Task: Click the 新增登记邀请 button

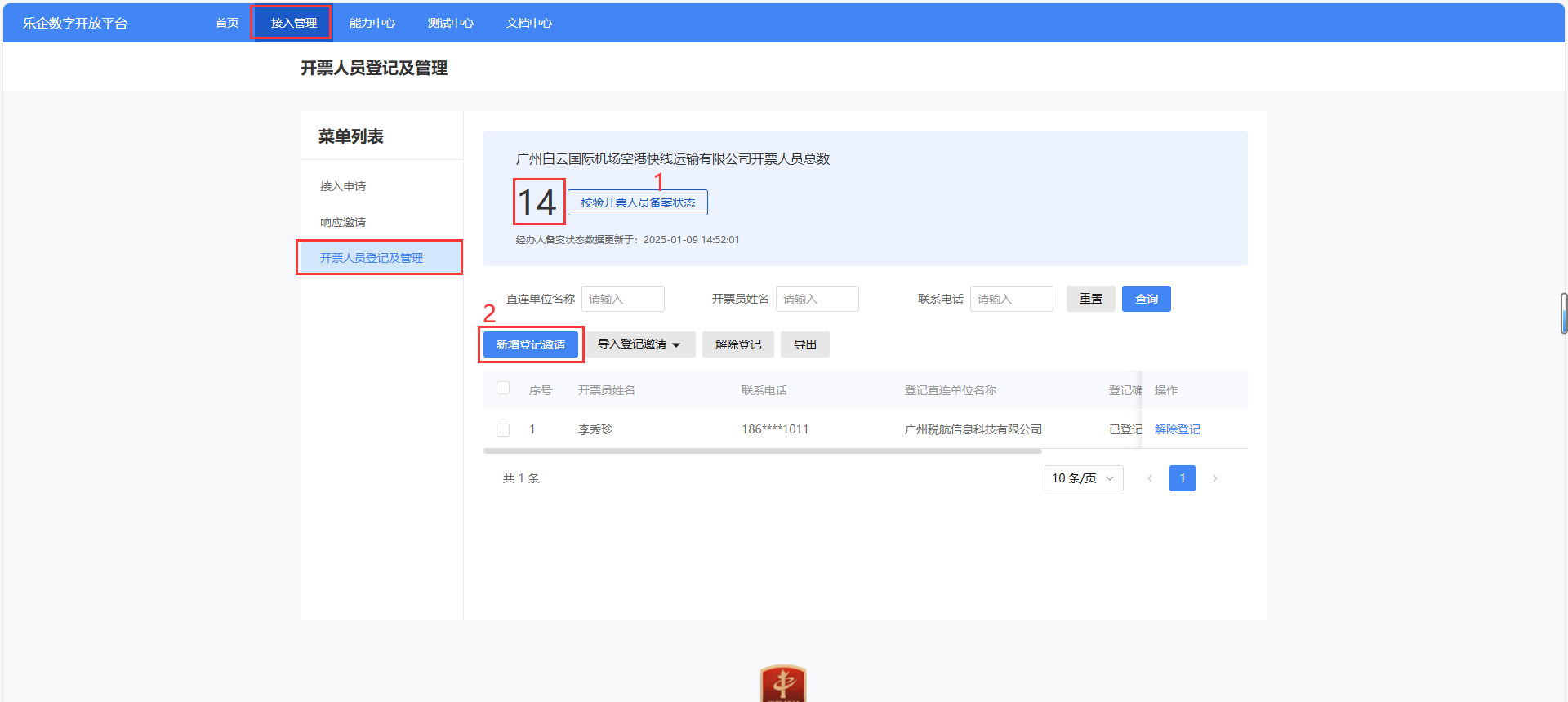Action: (x=531, y=344)
